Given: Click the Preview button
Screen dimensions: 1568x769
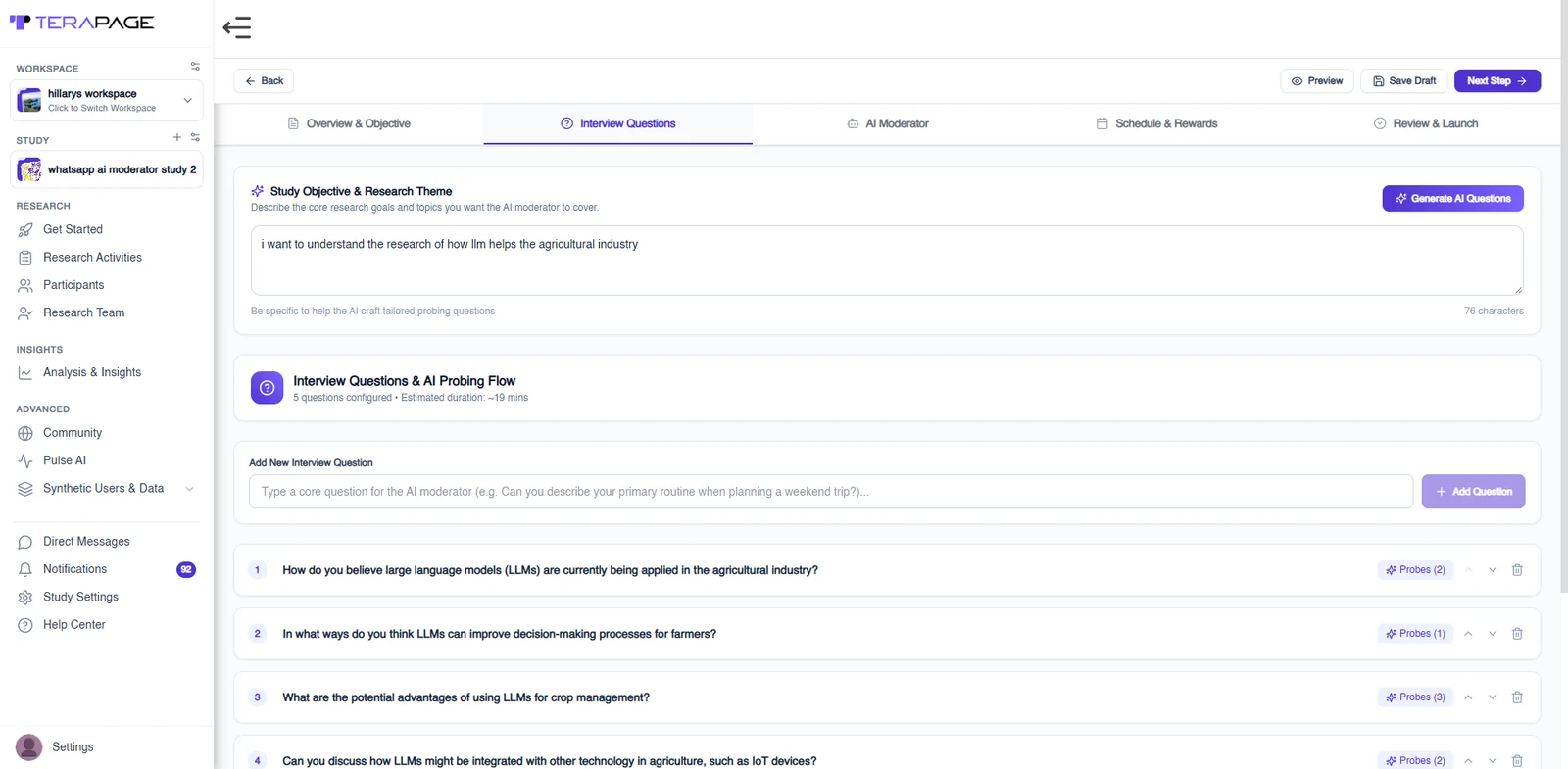Looking at the screenshot, I should (1317, 81).
